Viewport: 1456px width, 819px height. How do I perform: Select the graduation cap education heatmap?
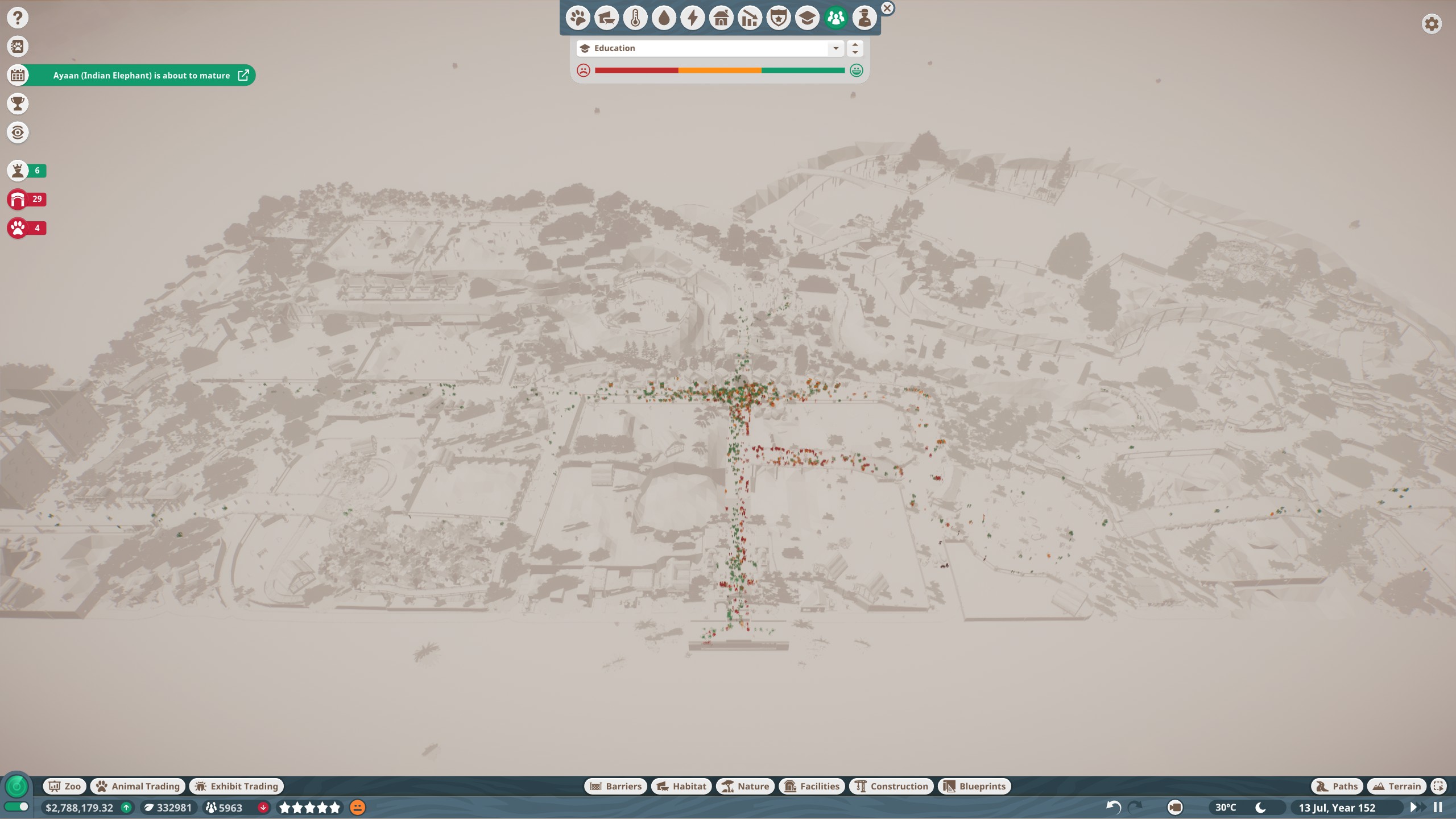pyautogui.click(x=807, y=18)
